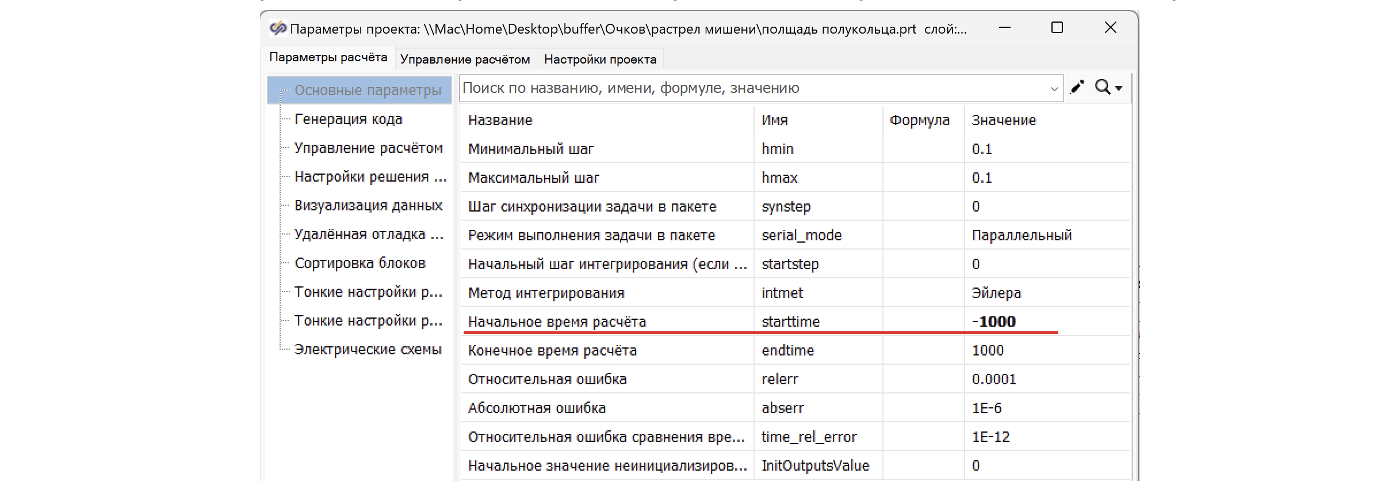Click the pencil edit icon beside search
The width and height of the screenshot is (1376, 486).
pyautogui.click(x=1077, y=88)
